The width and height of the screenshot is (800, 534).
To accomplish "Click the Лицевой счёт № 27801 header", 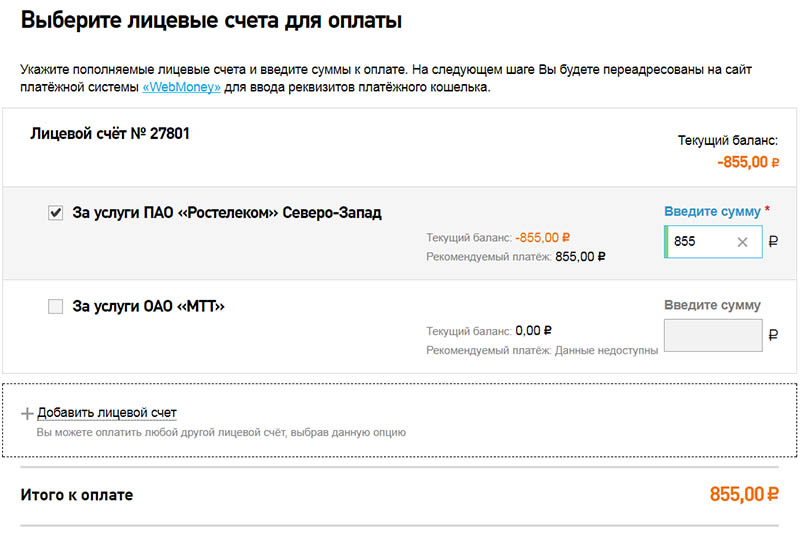I will [110, 134].
